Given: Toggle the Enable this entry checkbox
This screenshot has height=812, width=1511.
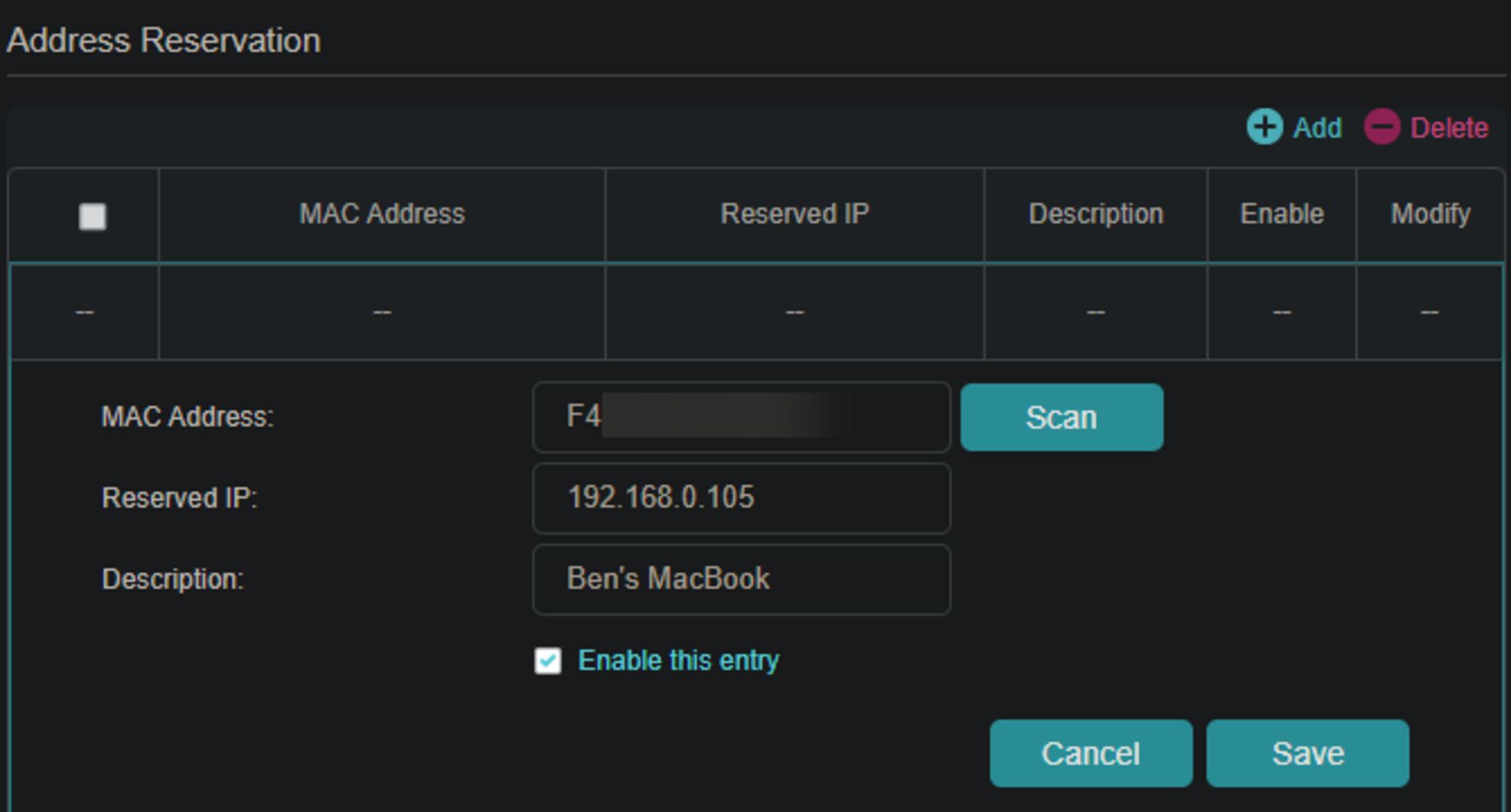Looking at the screenshot, I should 548,661.
